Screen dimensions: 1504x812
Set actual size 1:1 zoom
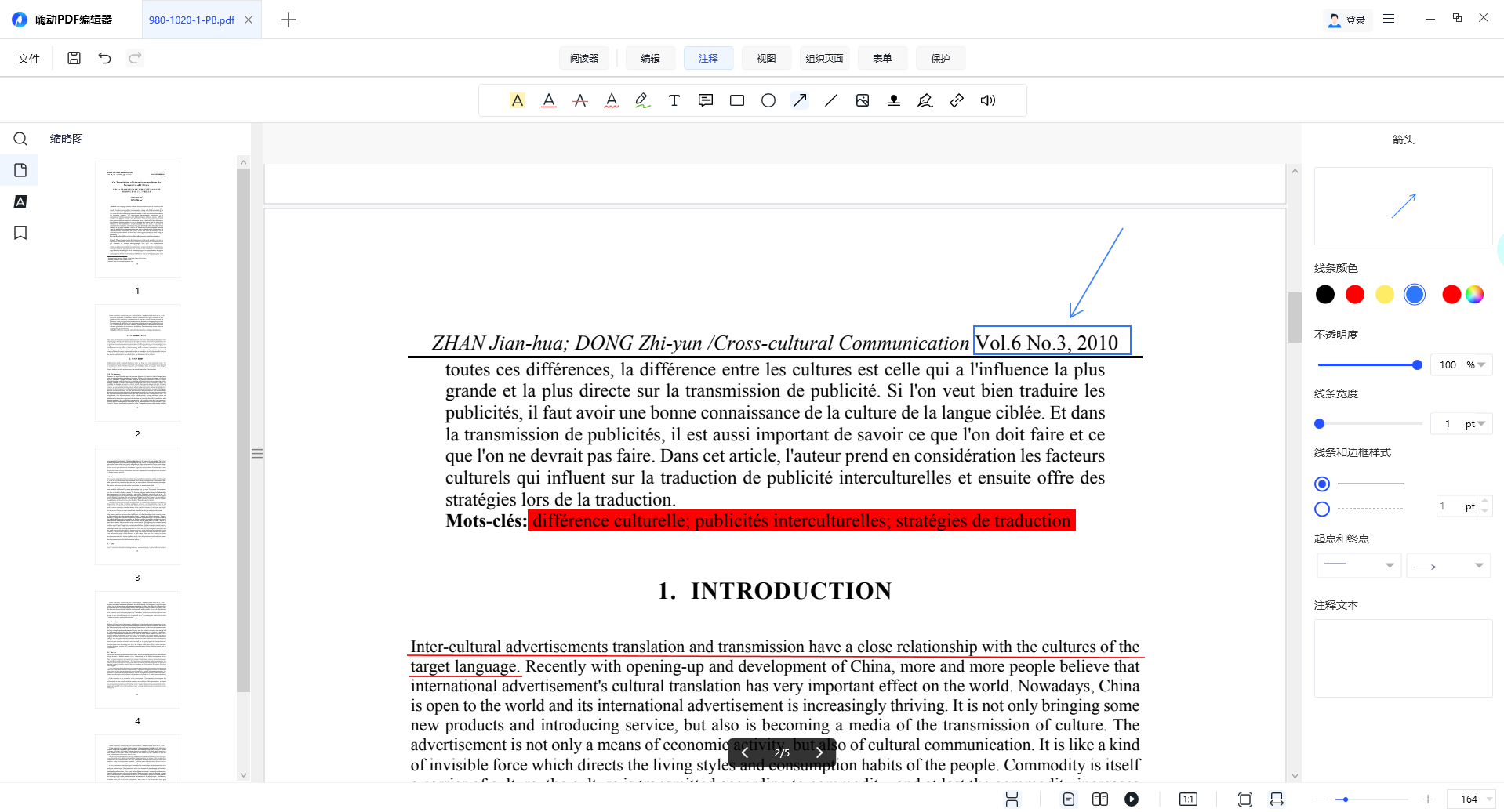tap(1189, 799)
